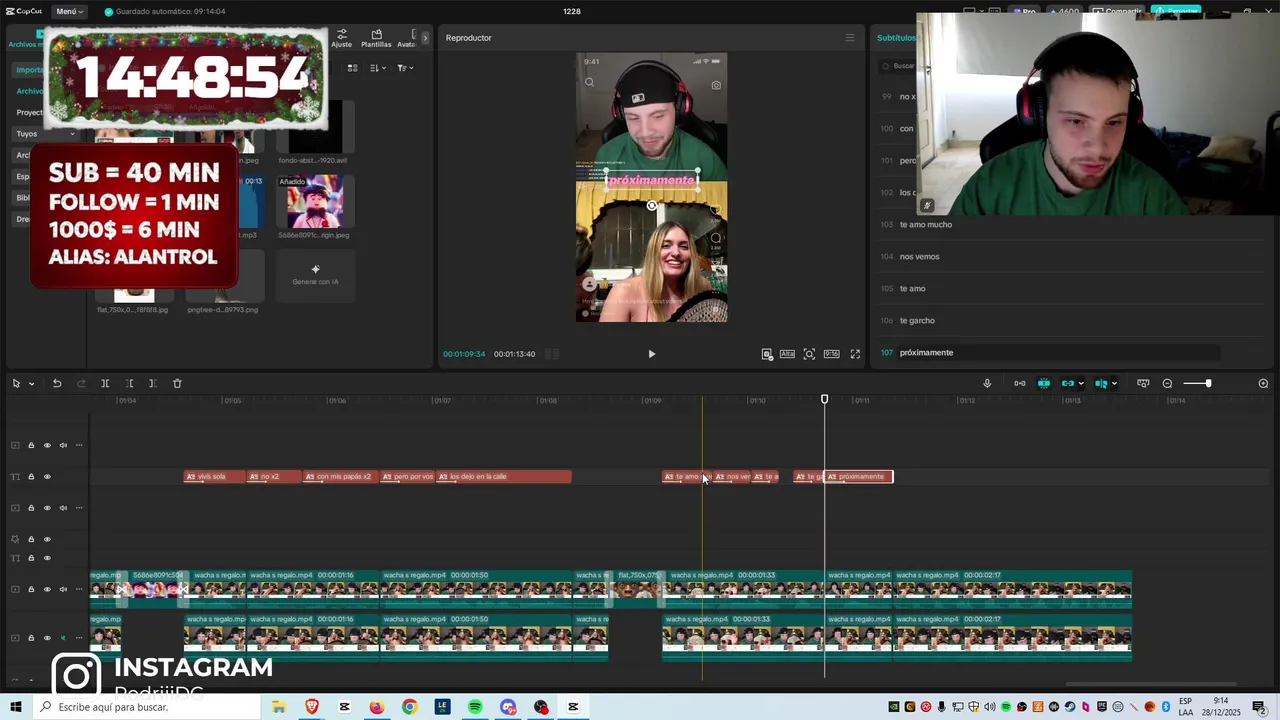
Task: Open the selection tool dropdown arrow
Action: (31, 384)
